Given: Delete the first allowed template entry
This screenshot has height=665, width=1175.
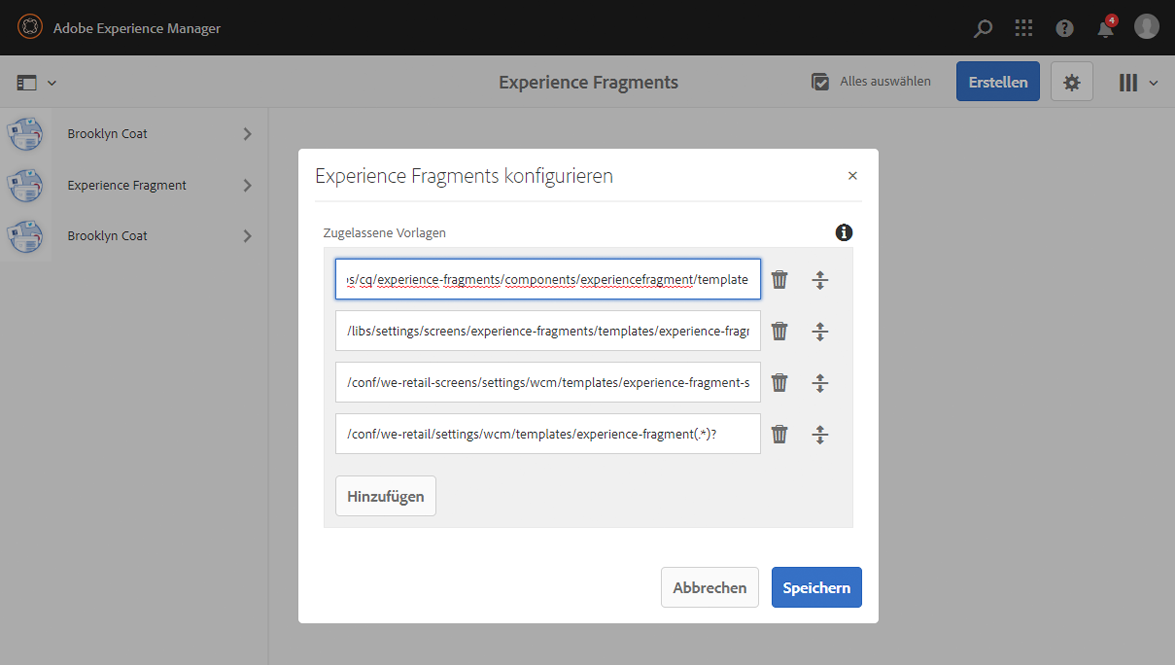Looking at the screenshot, I should point(780,280).
